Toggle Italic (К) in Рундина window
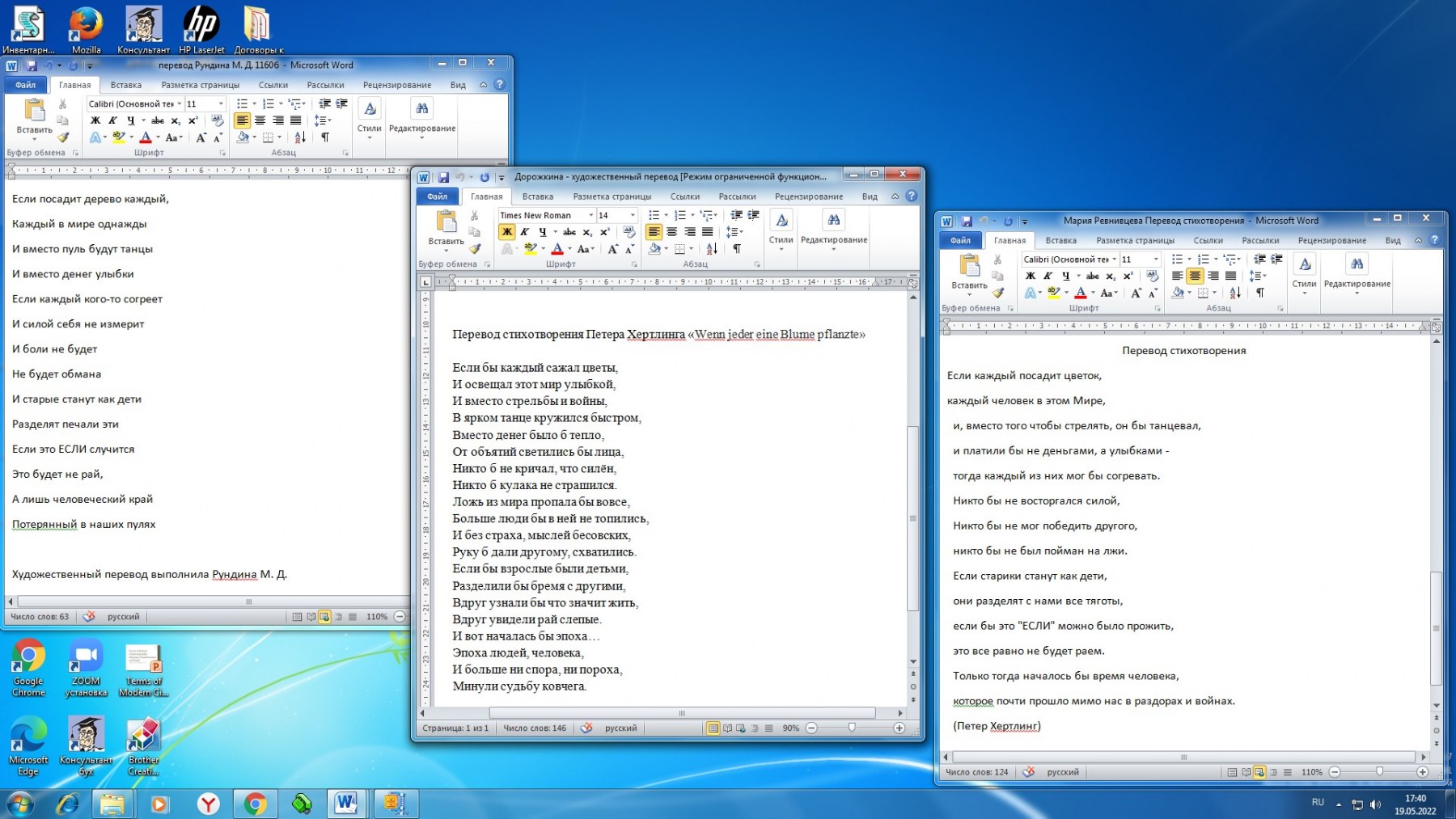The width and height of the screenshot is (1456, 819). (113, 120)
